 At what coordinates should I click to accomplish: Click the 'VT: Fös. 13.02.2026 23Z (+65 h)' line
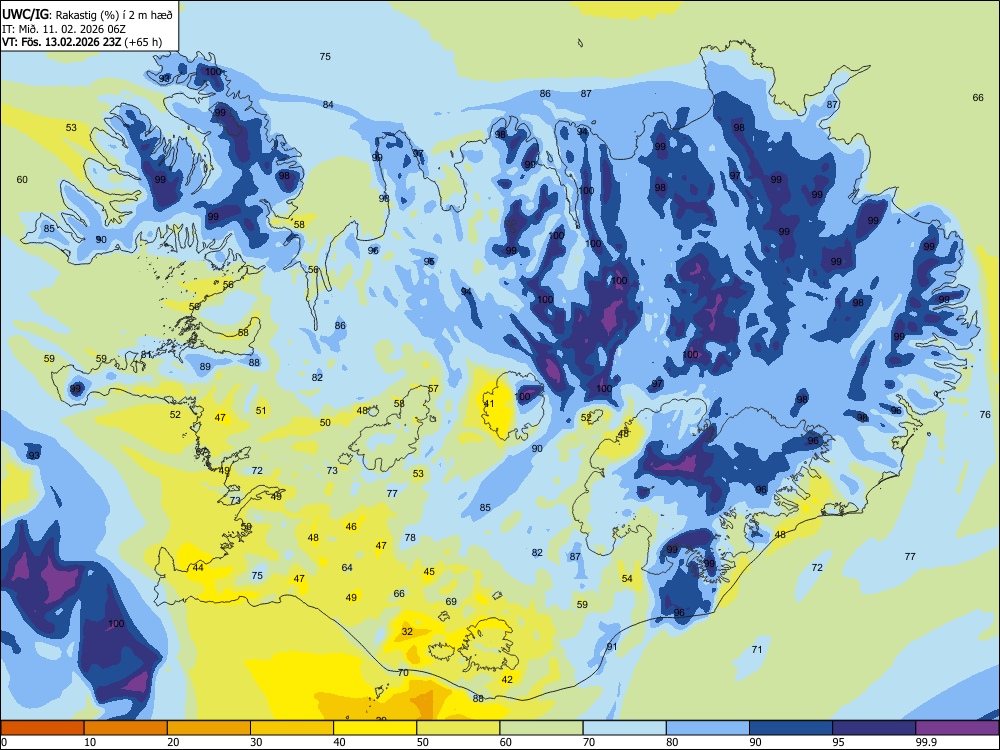pos(82,42)
